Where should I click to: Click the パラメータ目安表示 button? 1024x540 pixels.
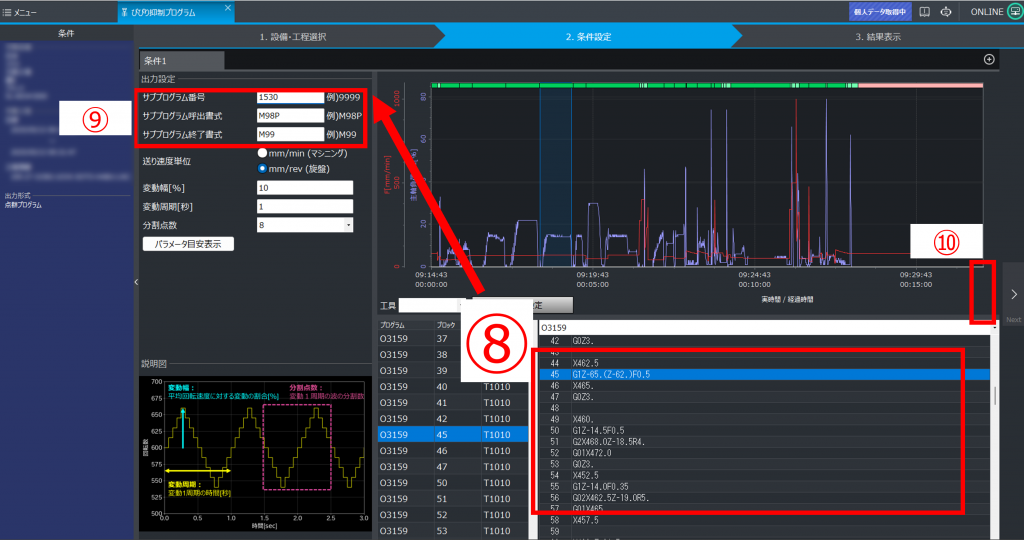point(188,244)
